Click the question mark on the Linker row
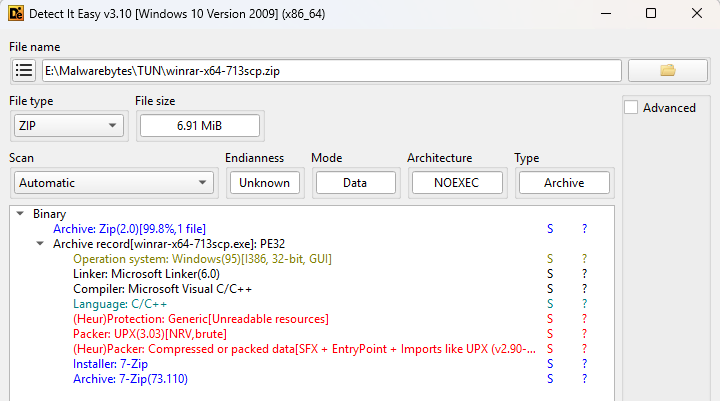 [x=585, y=274]
